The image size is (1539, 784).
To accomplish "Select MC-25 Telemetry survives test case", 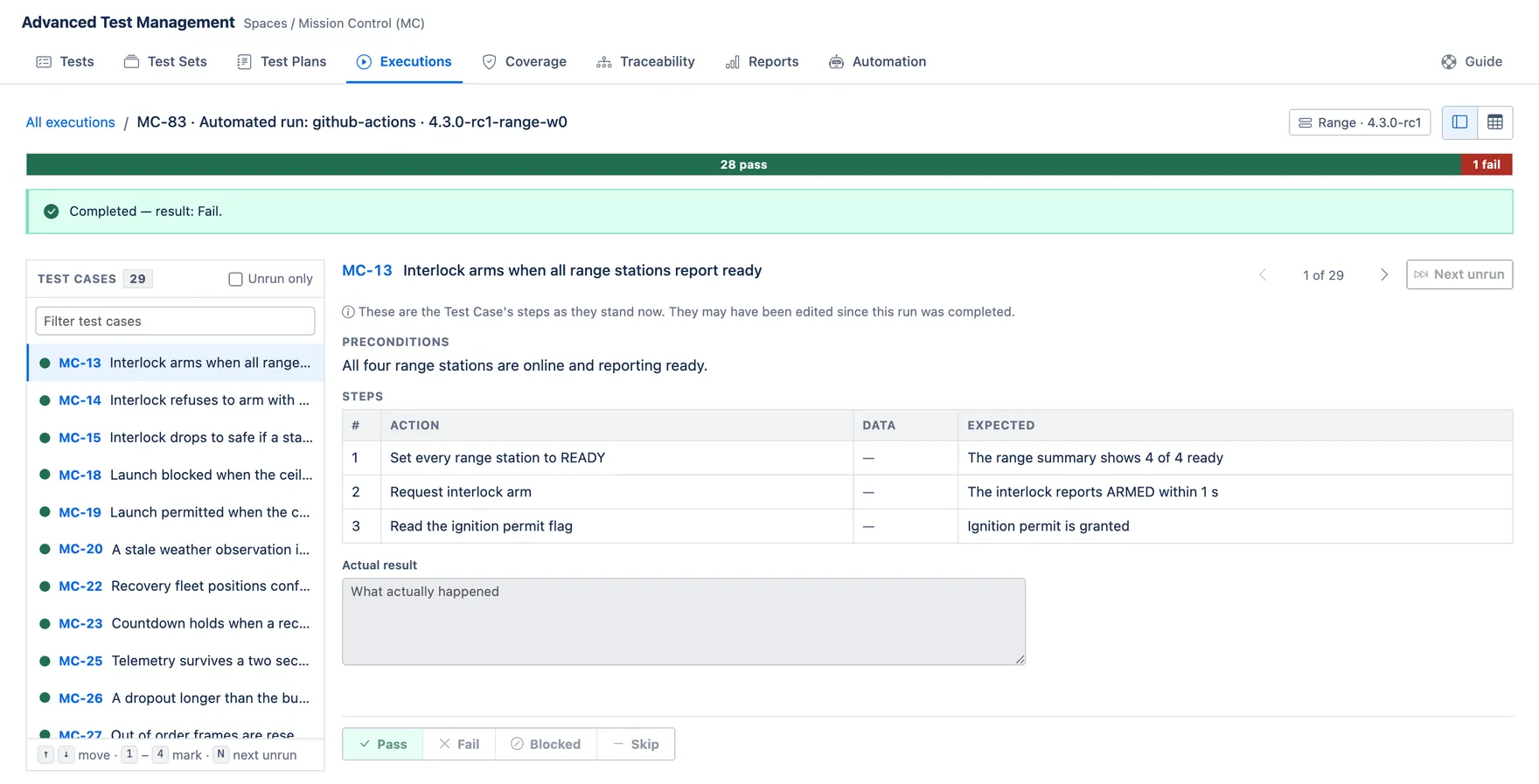I will (176, 662).
